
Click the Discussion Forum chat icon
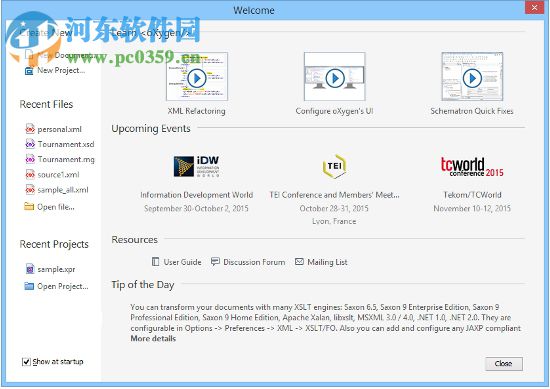tap(215, 262)
